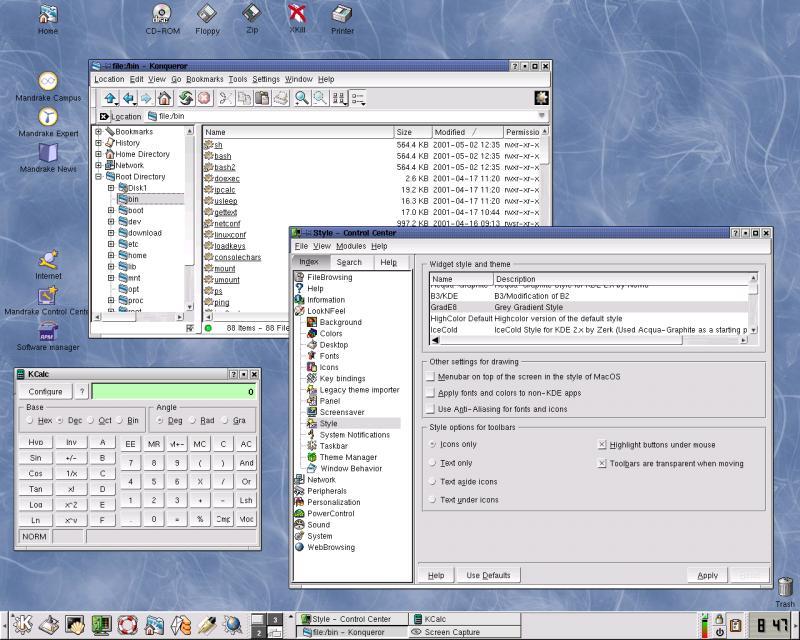Click the Configure button in KCalc
This screenshot has width=800, height=640.
click(x=45, y=391)
